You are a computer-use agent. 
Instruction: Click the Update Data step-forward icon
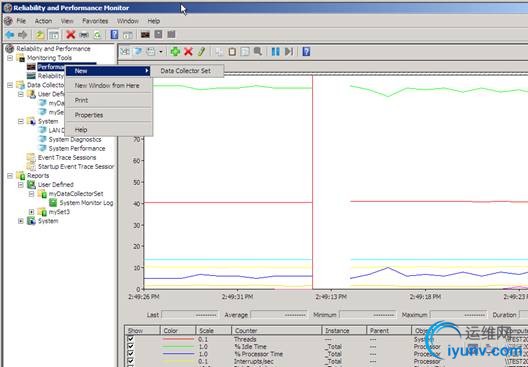click(x=289, y=52)
